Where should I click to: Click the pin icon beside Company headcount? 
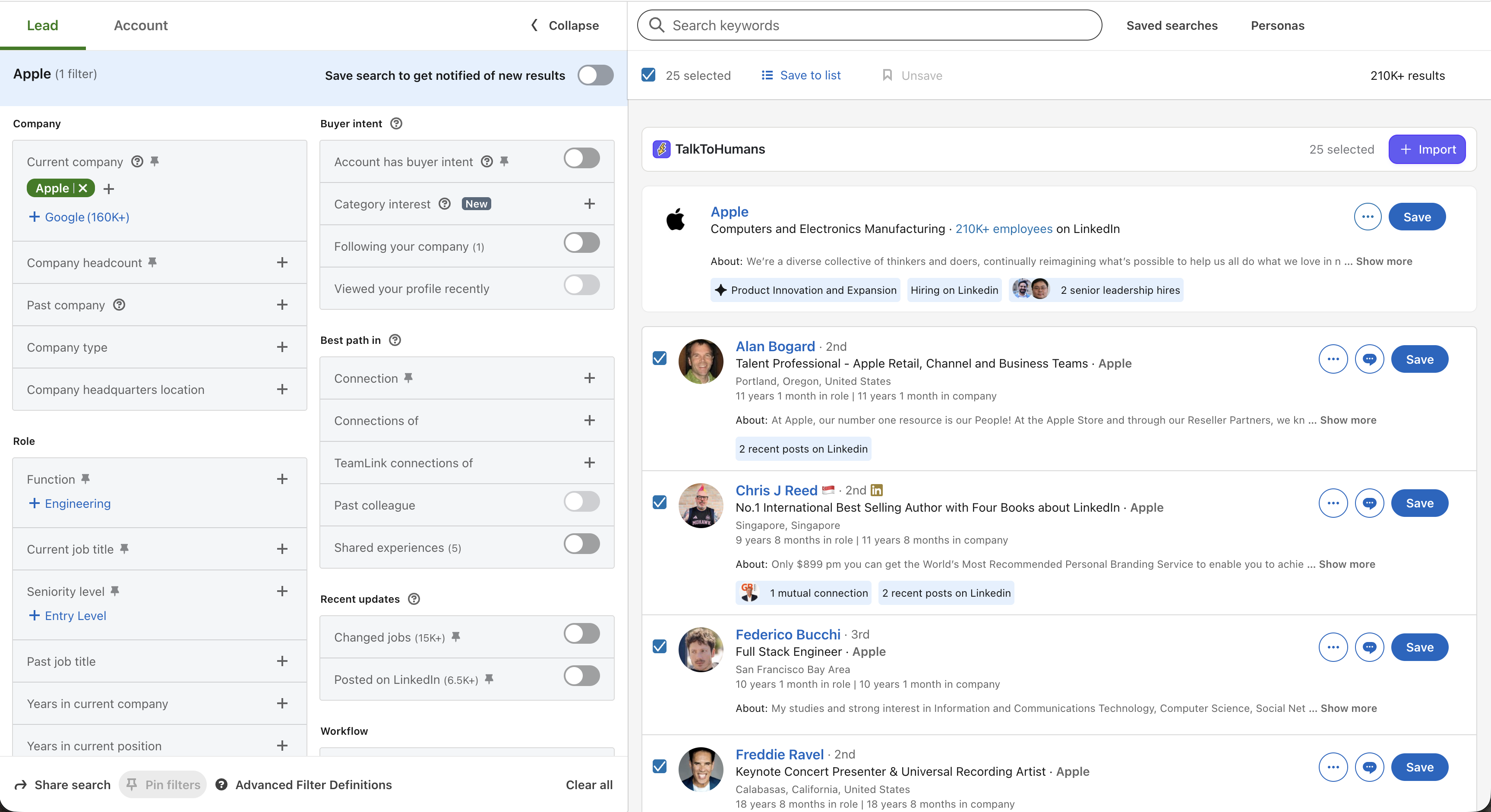tap(152, 262)
